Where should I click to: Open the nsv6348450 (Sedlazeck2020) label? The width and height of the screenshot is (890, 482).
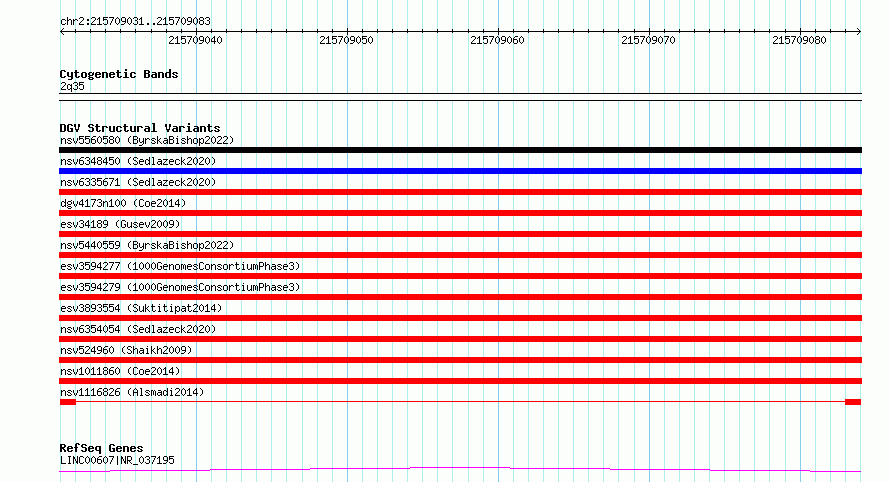pos(138,161)
